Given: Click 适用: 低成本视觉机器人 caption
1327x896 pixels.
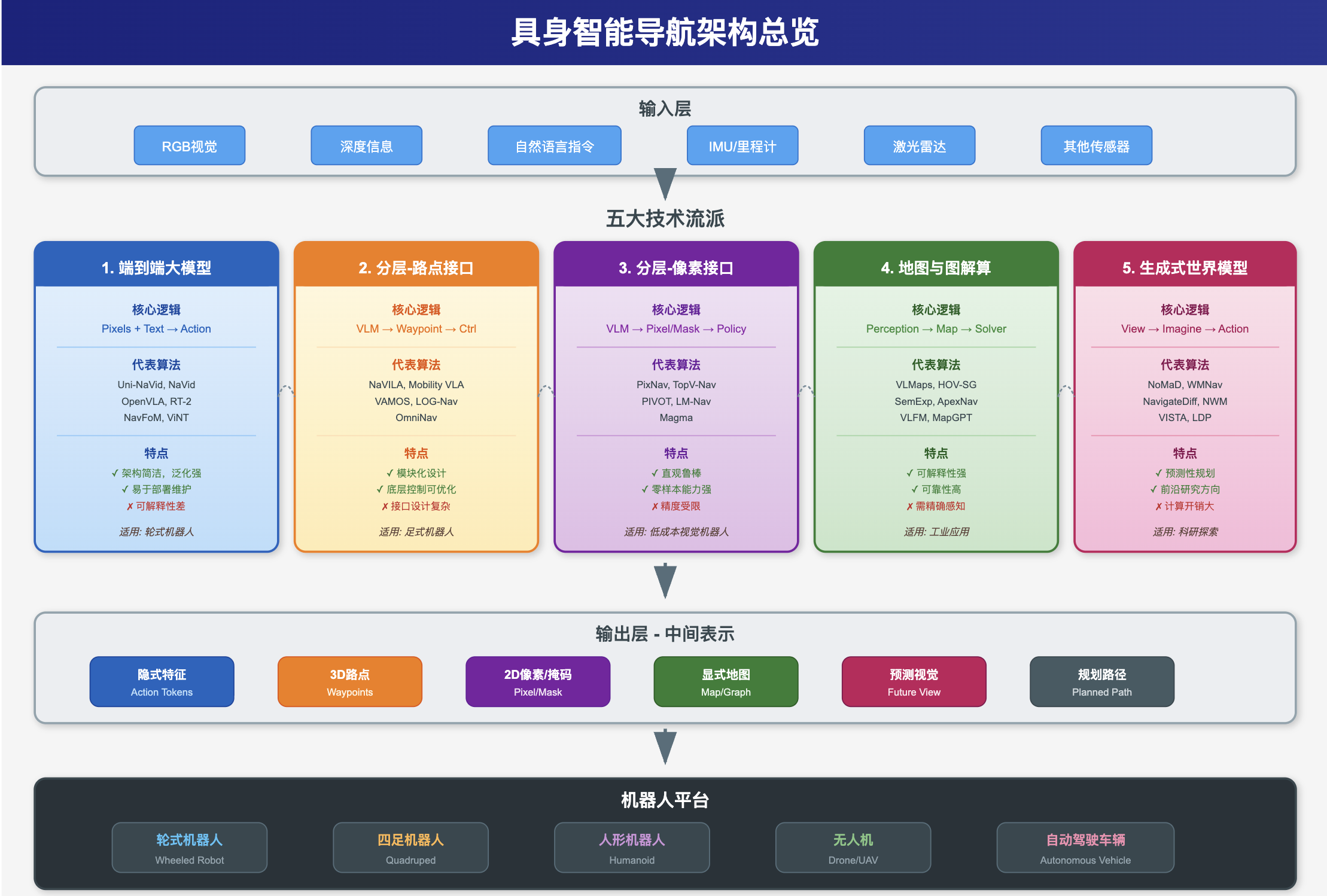Looking at the screenshot, I should (x=676, y=532).
